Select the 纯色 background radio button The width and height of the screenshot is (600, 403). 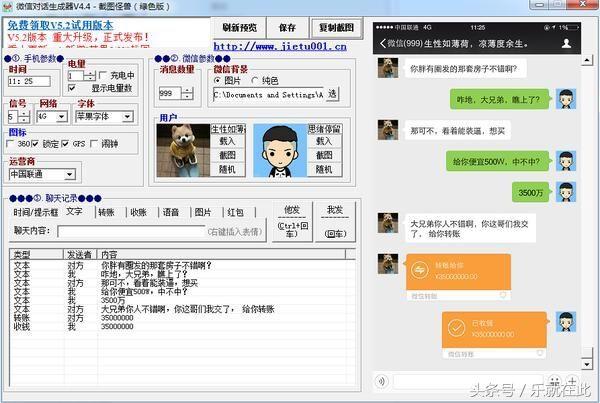click(x=255, y=81)
